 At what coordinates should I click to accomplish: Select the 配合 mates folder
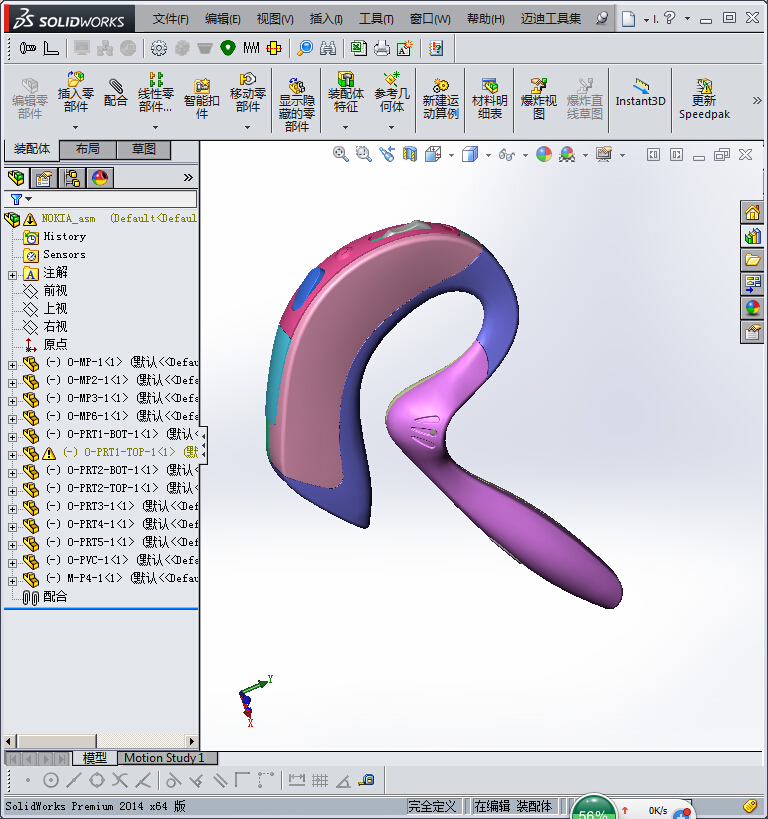pyautogui.click(x=55, y=596)
